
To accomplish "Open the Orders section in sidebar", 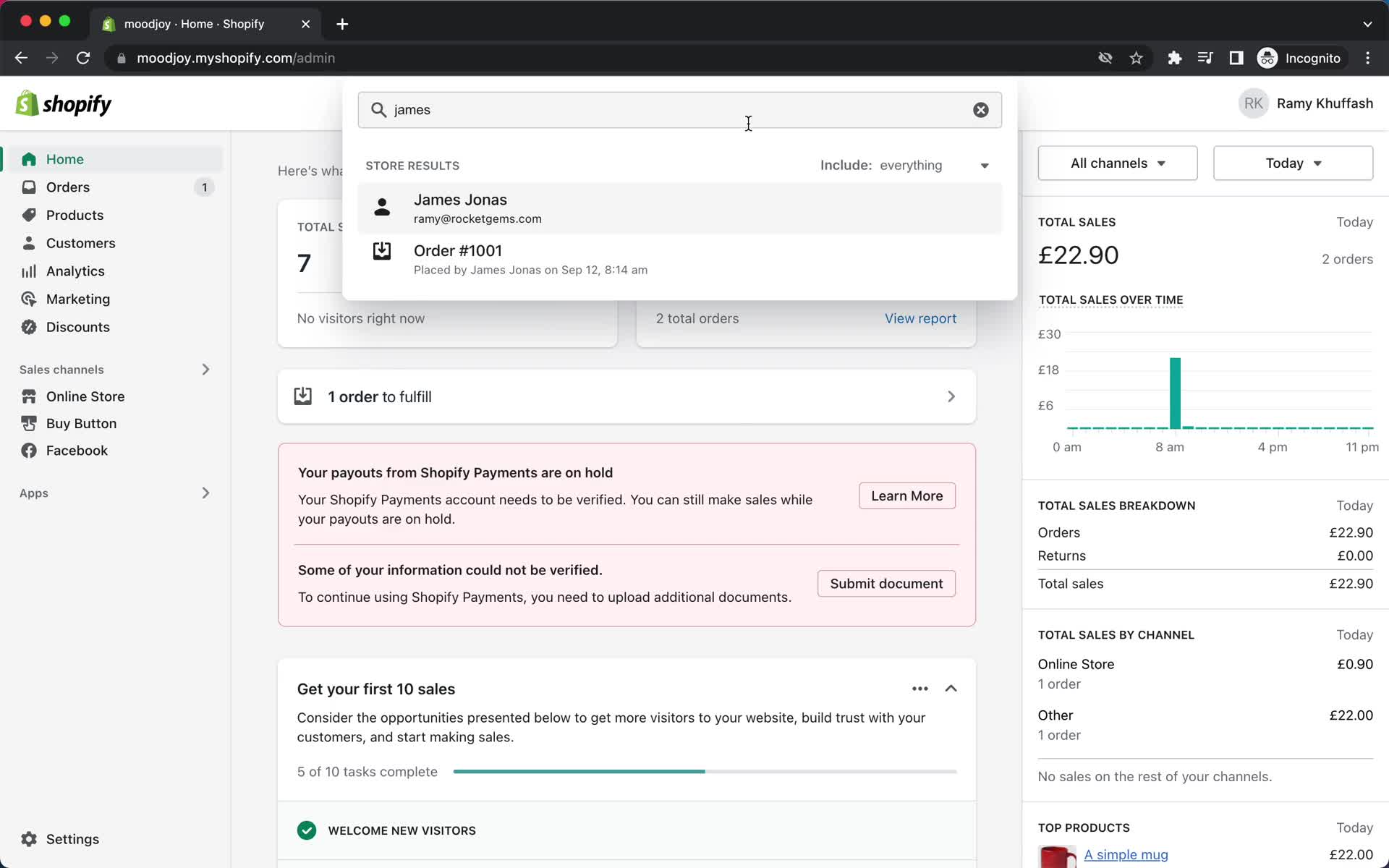I will (x=67, y=187).
